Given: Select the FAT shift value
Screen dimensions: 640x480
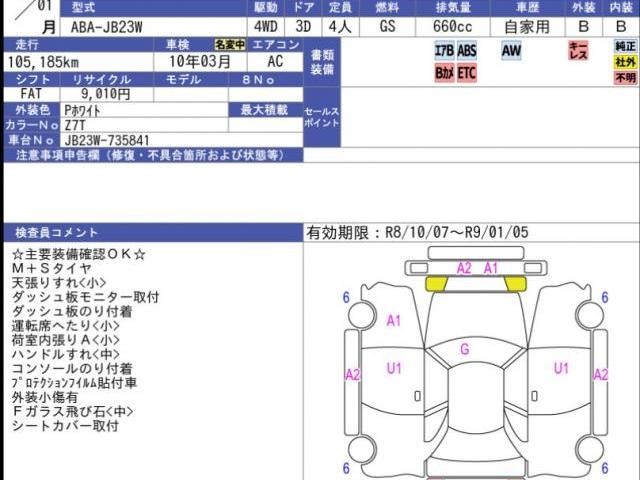Looking at the screenshot, I should click(31, 93).
